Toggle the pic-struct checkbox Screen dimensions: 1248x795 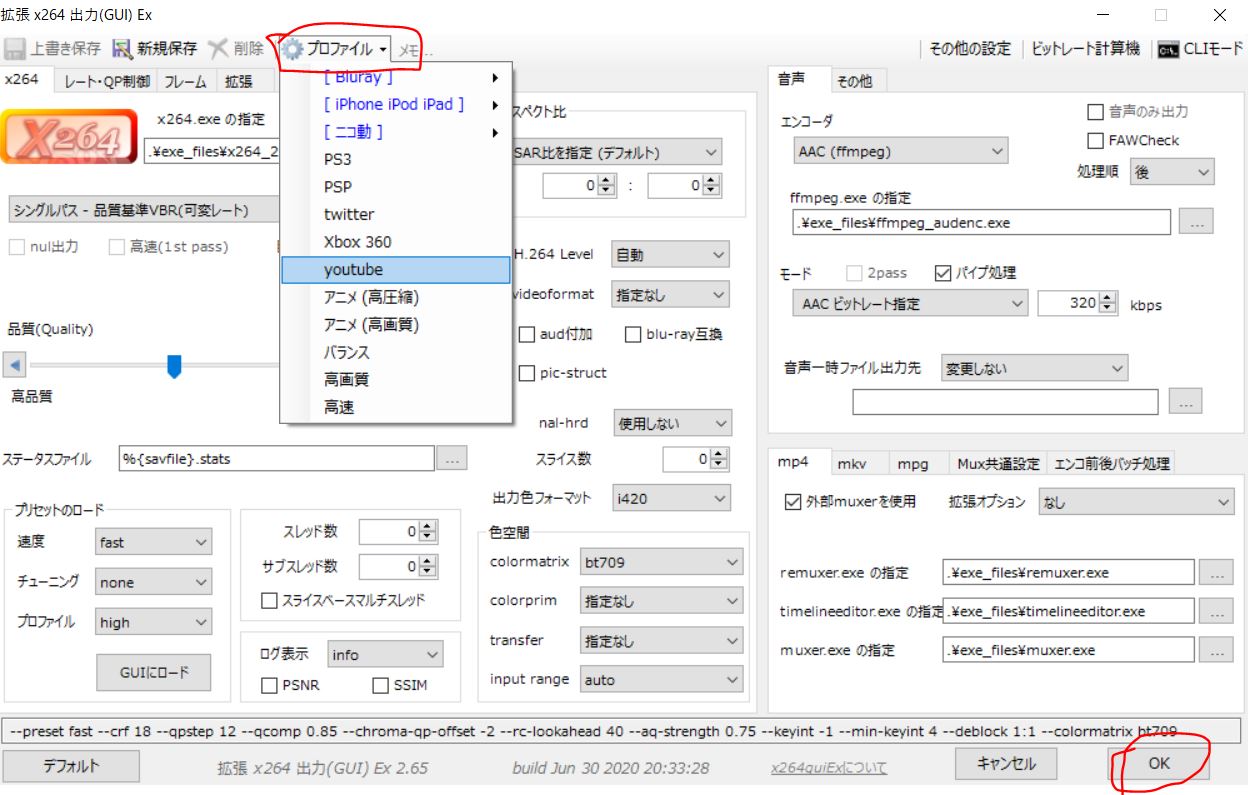[x=527, y=373]
